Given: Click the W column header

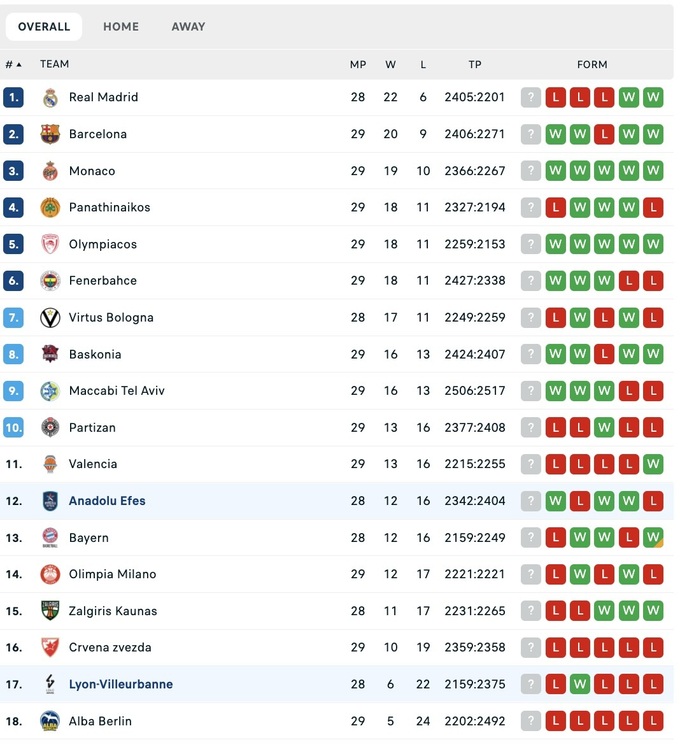Looking at the screenshot, I should pos(390,65).
